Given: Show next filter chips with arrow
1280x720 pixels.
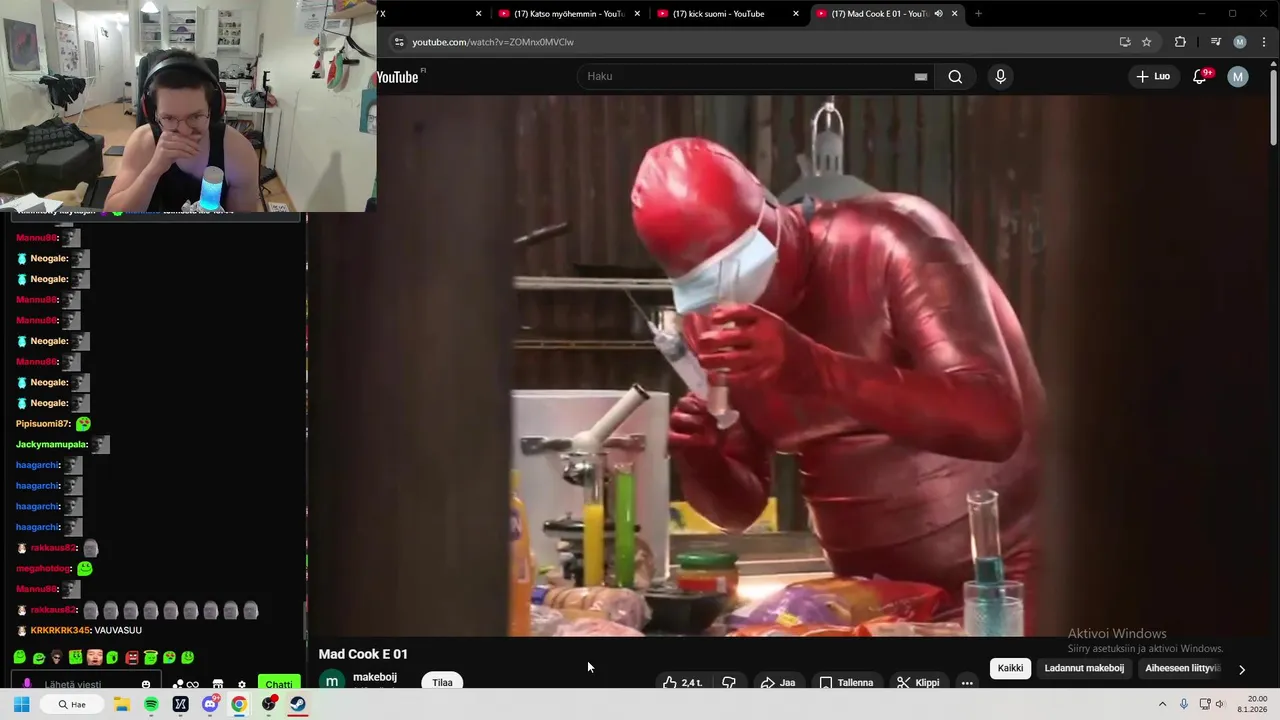Looking at the screenshot, I should coord(1242,669).
